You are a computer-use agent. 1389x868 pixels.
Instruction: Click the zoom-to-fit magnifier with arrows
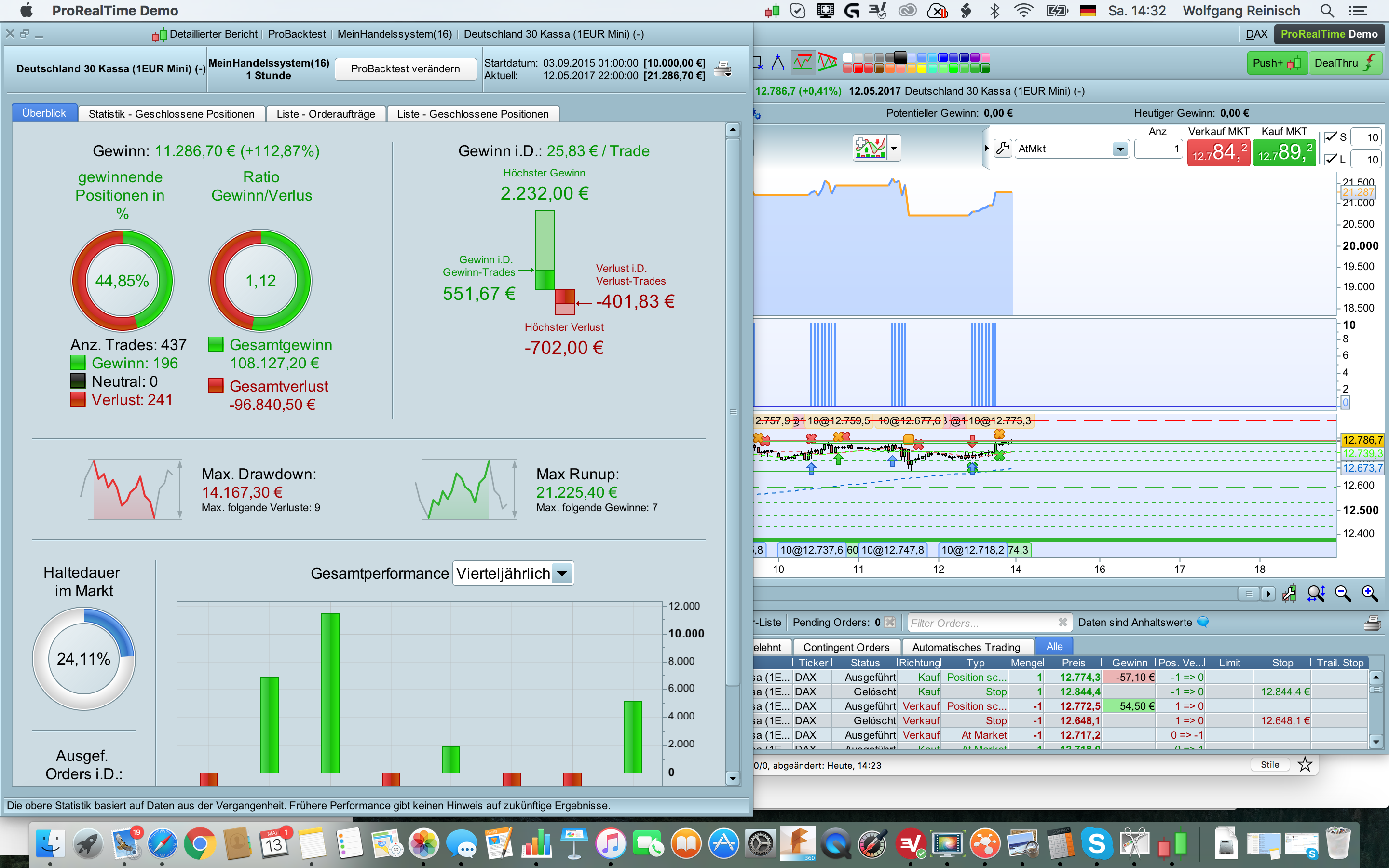1316,594
